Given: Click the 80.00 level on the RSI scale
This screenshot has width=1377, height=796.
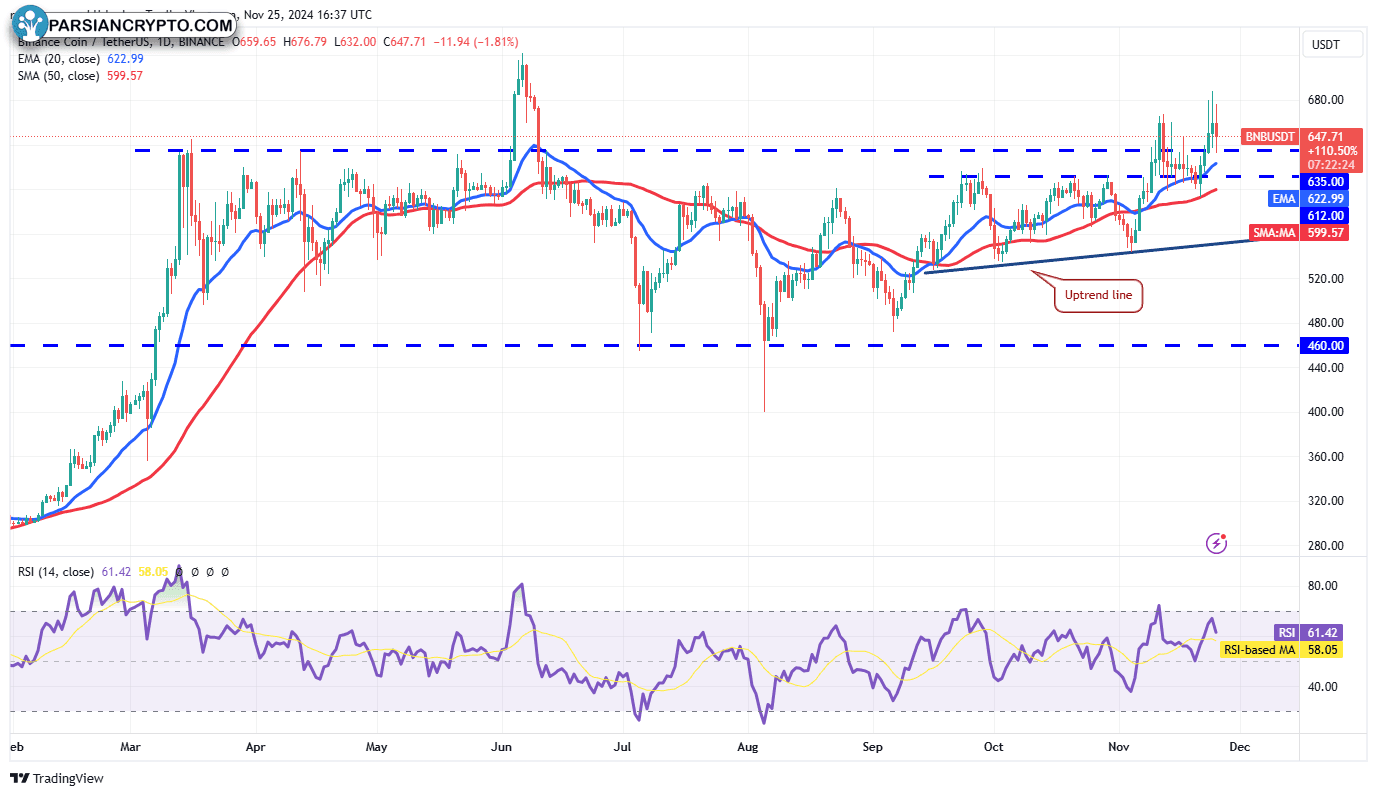Looking at the screenshot, I should click(1321, 586).
